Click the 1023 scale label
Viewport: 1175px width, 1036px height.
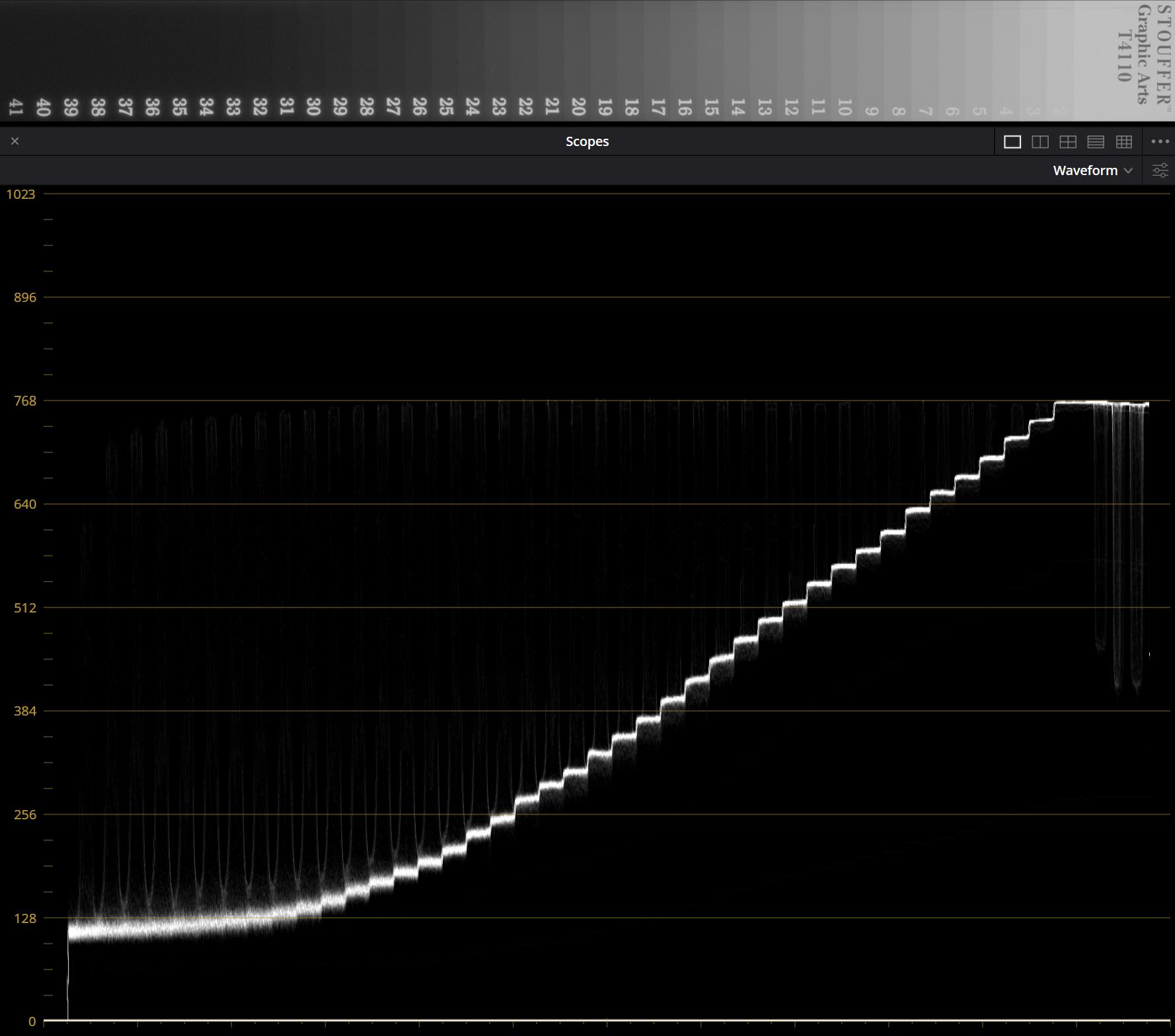pyautogui.click(x=20, y=194)
